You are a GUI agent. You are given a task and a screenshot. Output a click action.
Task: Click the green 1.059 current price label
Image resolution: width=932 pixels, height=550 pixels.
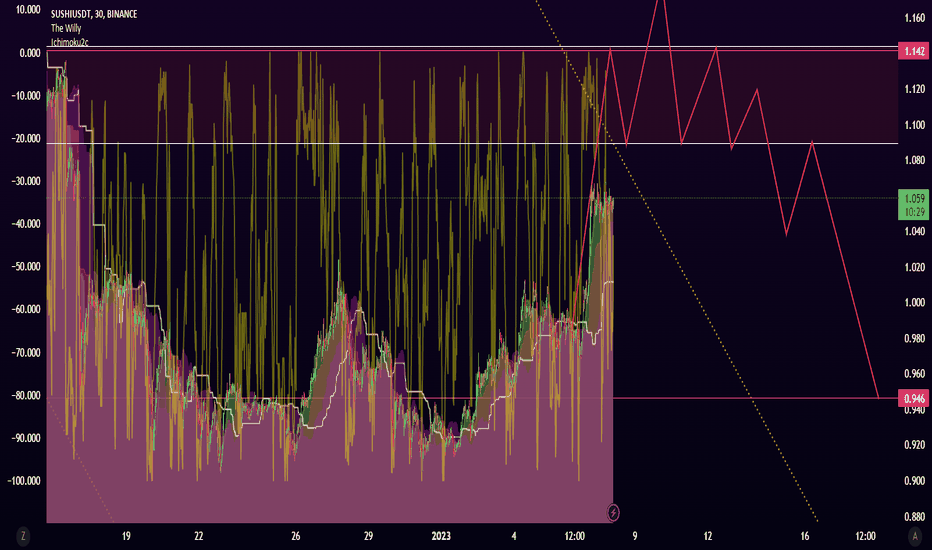click(914, 198)
